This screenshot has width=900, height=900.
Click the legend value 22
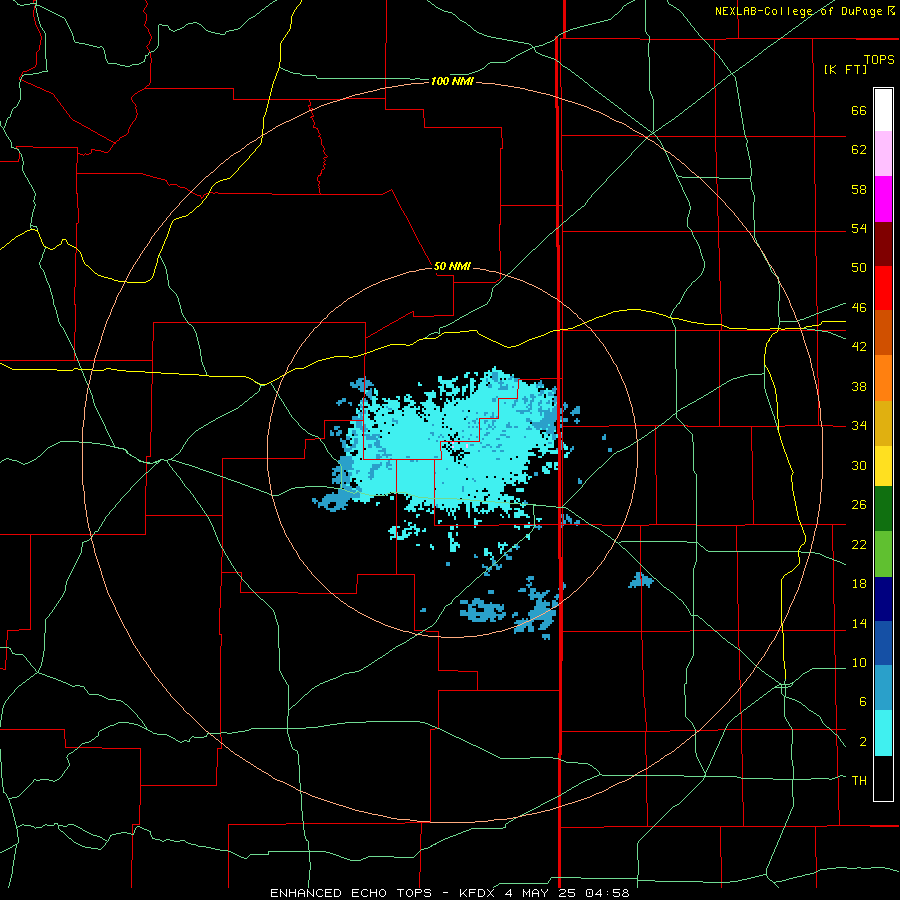(x=859, y=544)
